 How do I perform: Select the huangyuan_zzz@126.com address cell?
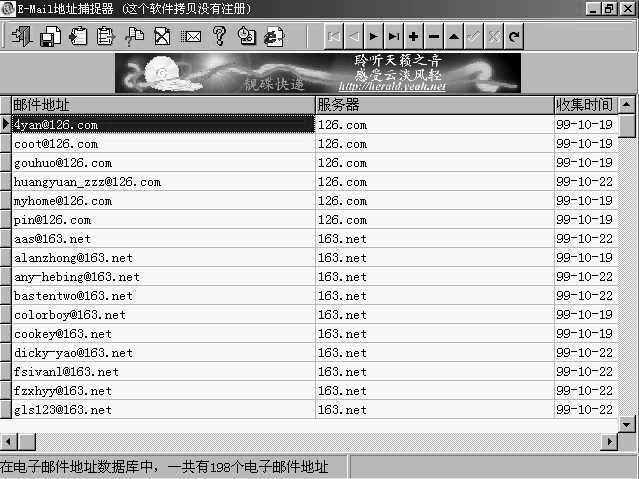pyautogui.click(x=87, y=182)
